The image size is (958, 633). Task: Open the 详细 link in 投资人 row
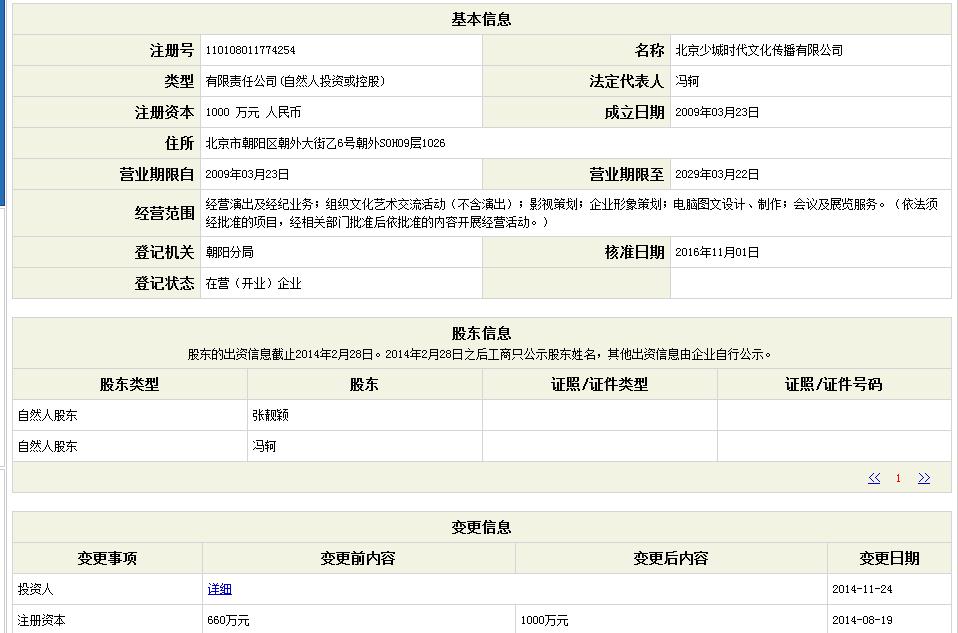[219, 589]
